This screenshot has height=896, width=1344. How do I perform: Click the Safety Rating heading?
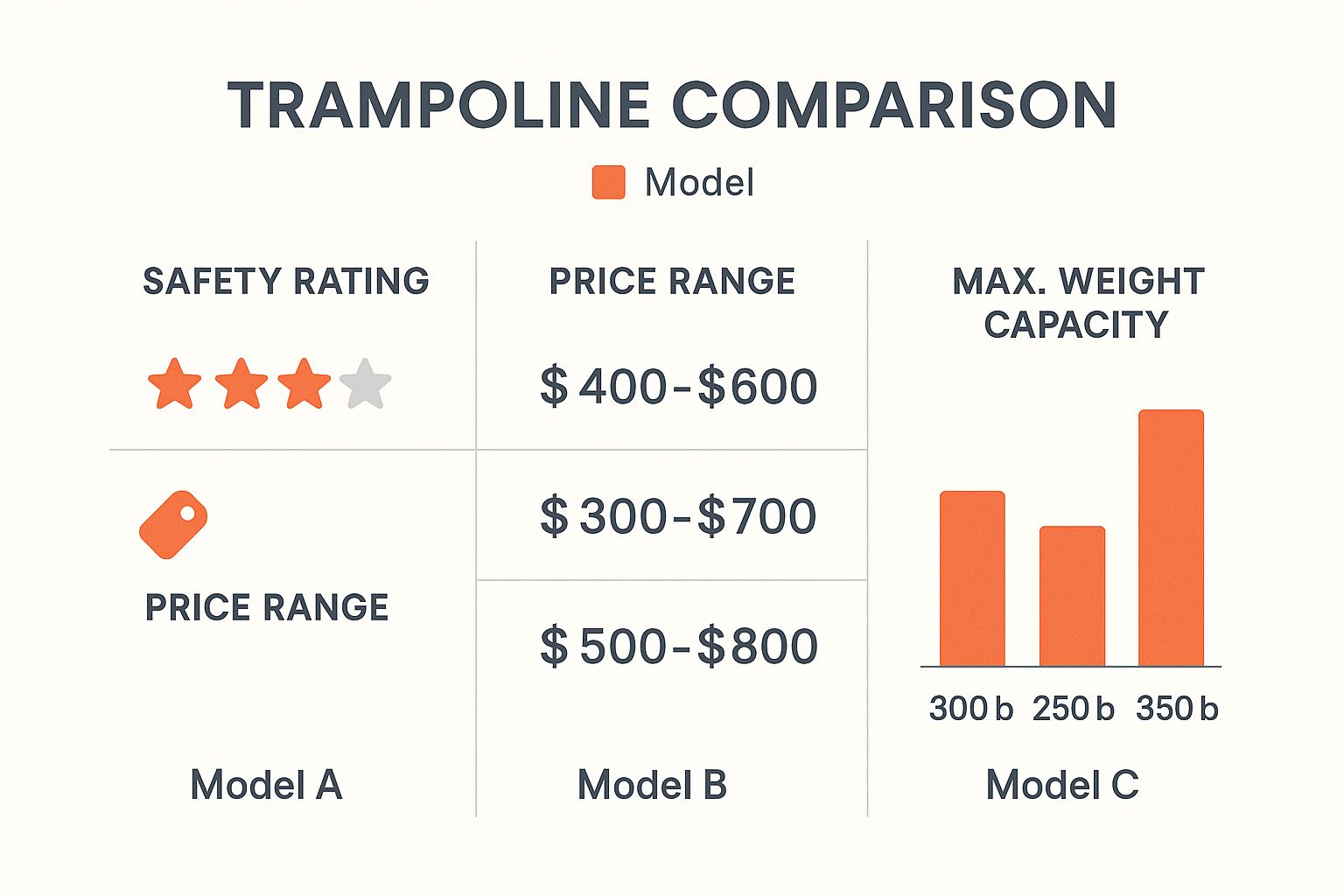(x=286, y=282)
